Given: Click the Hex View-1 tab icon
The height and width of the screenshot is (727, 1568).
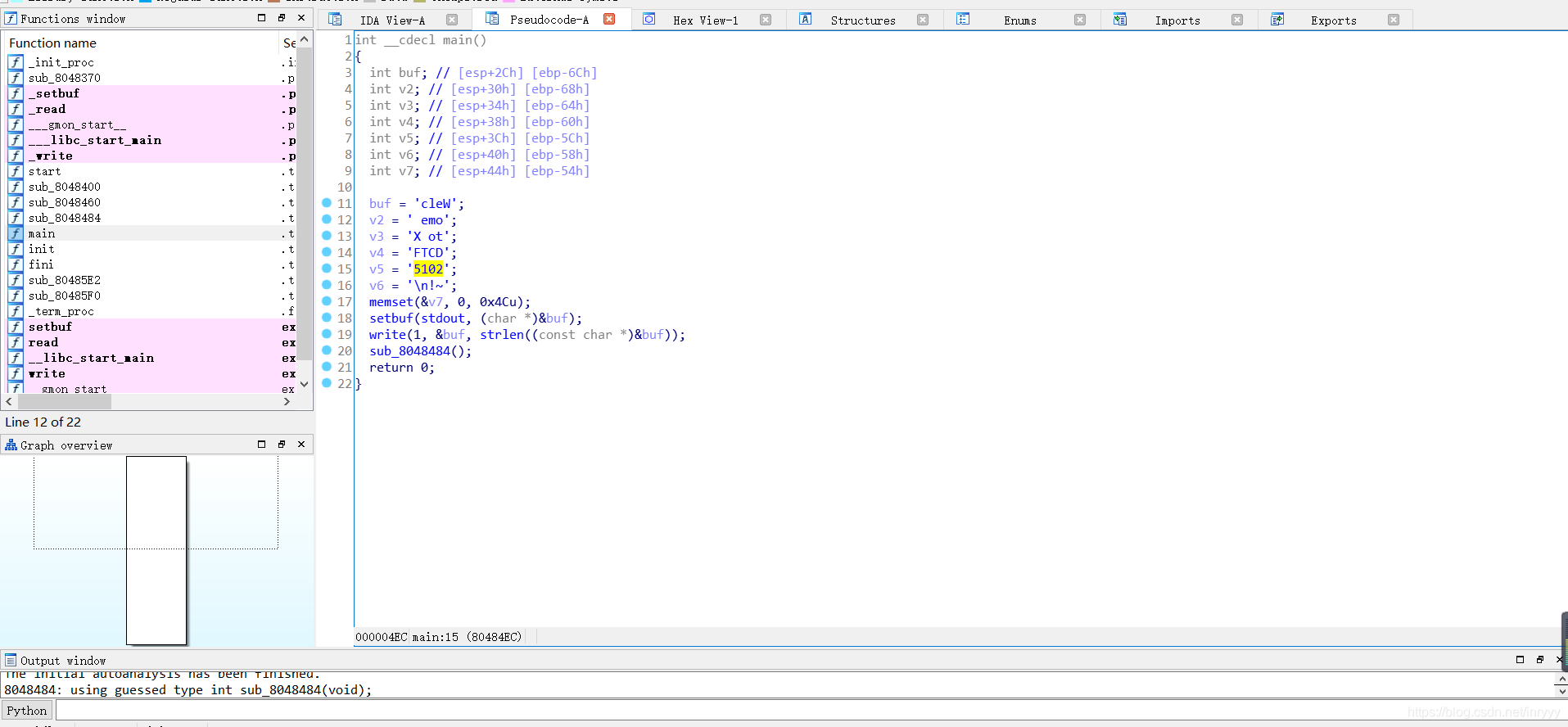Looking at the screenshot, I should tap(648, 19).
